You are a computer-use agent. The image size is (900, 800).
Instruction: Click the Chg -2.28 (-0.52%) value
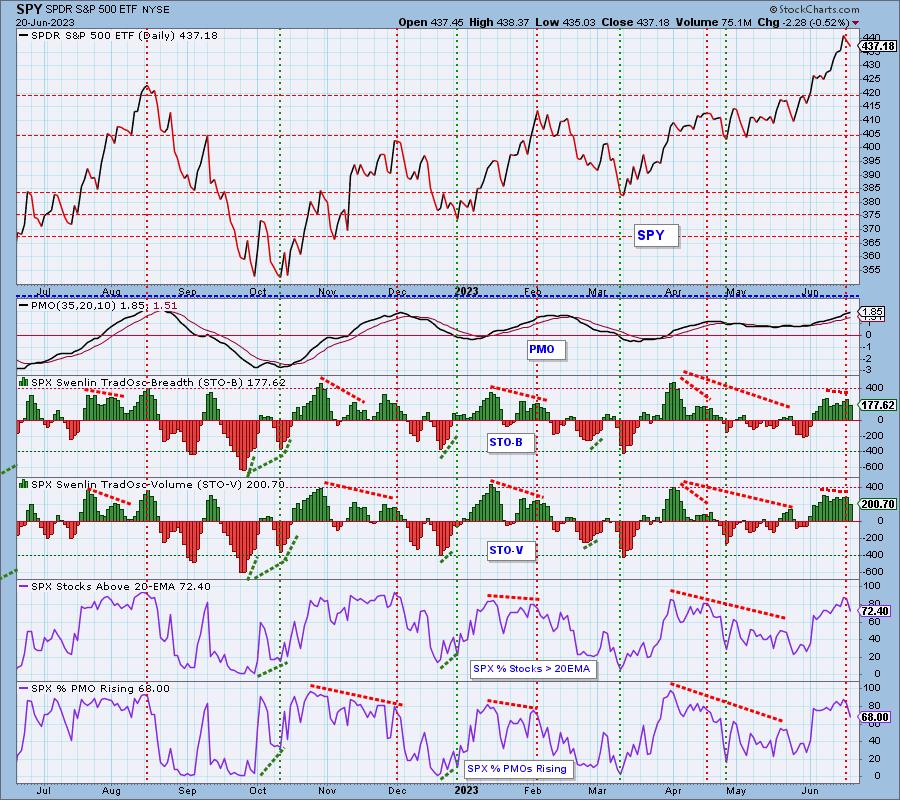pyautogui.click(x=804, y=22)
